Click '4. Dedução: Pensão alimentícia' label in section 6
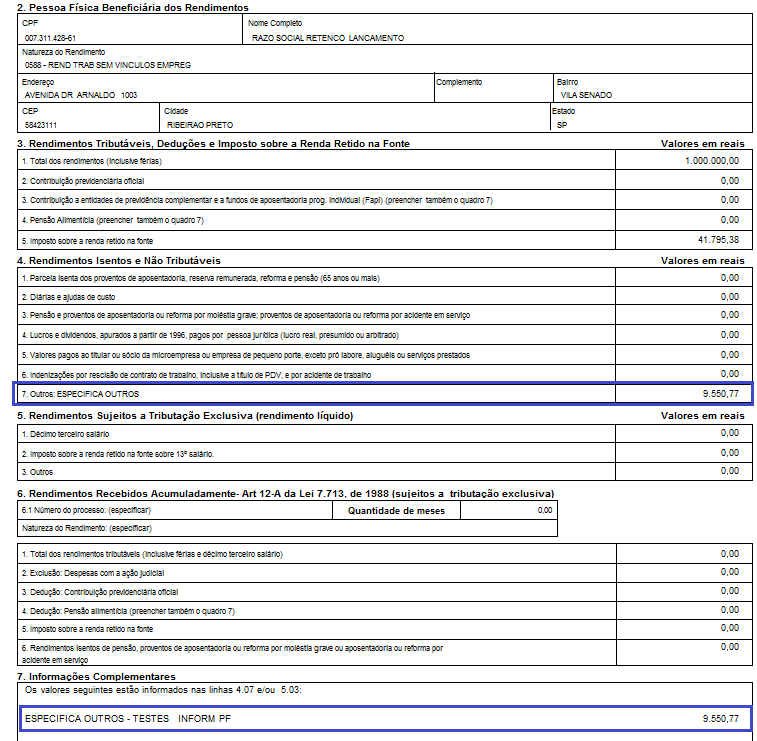 (x=128, y=611)
